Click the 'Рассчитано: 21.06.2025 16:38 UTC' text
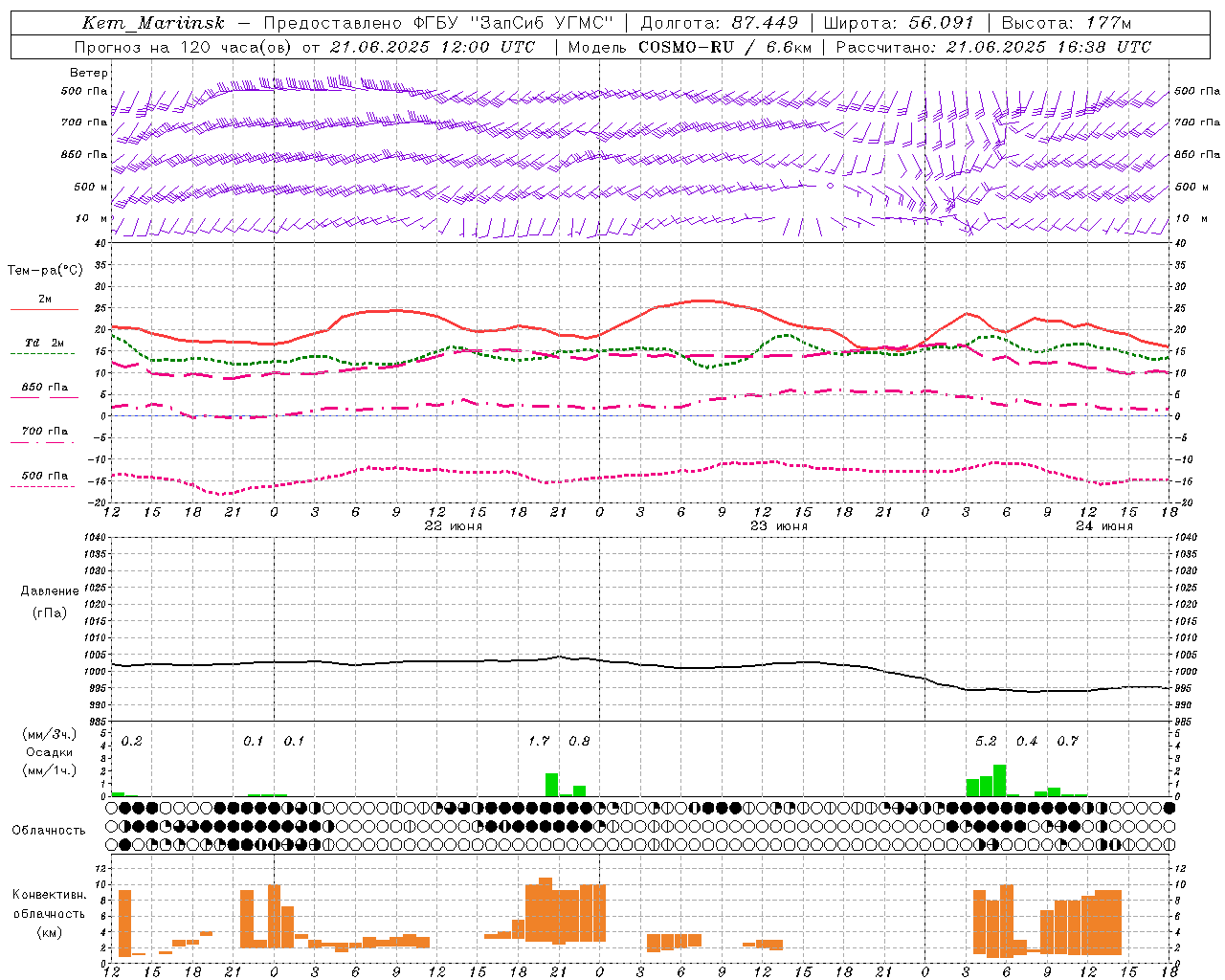1225x980 pixels. [x=993, y=47]
